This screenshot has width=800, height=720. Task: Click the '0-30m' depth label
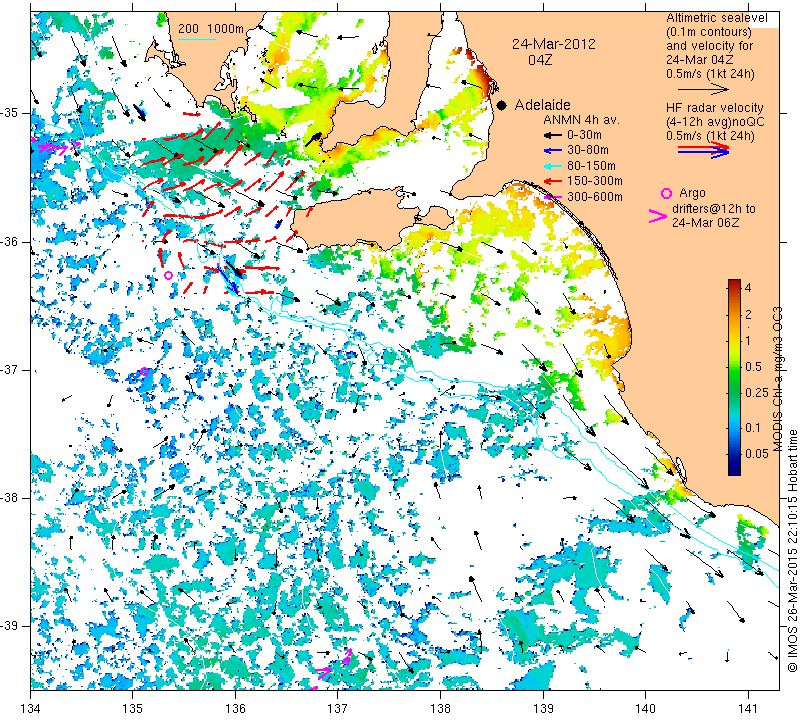click(584, 135)
